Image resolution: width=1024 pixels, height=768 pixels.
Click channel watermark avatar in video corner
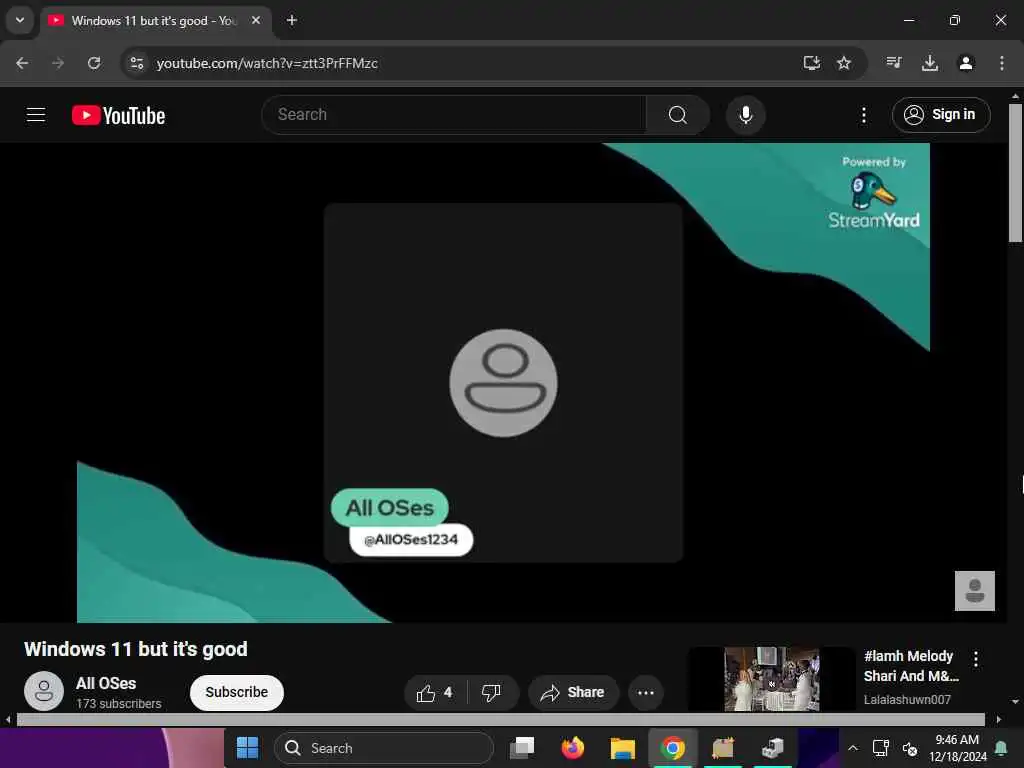coord(974,590)
